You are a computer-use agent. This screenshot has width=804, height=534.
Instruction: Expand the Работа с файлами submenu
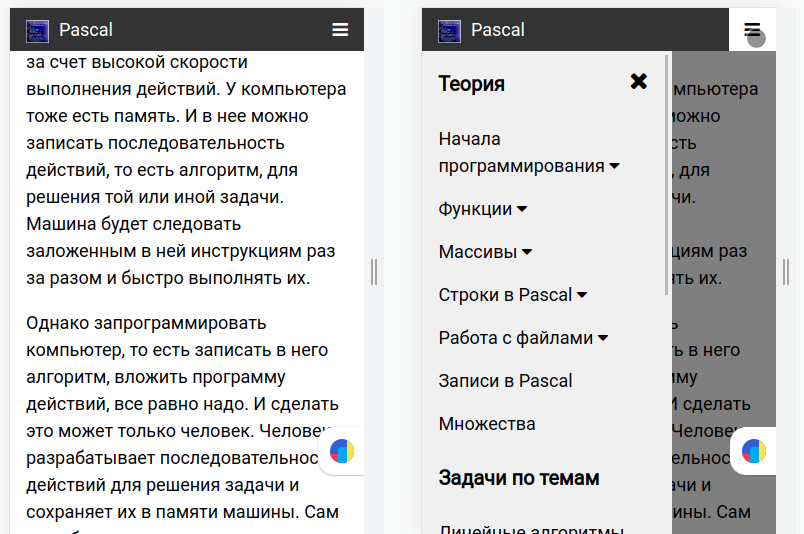click(x=523, y=338)
